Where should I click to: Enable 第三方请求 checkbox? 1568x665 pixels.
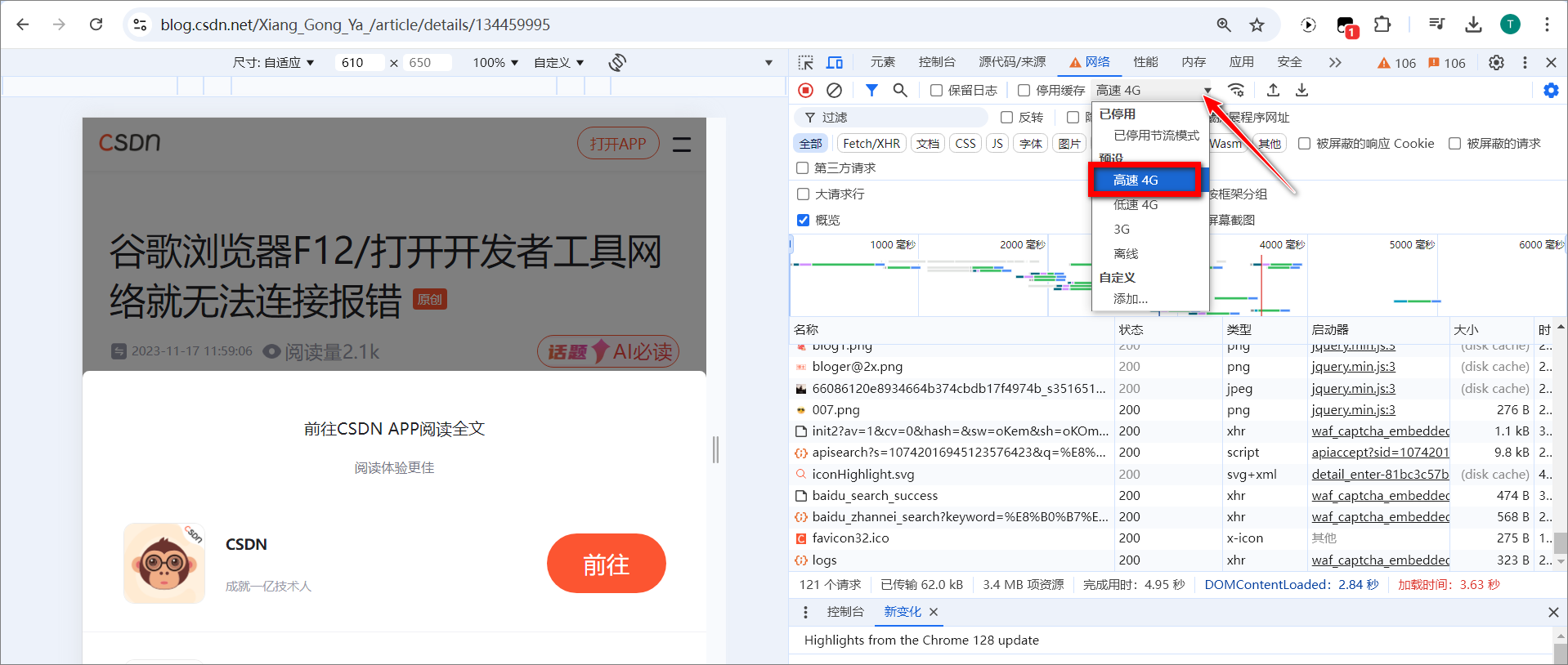coord(803,167)
